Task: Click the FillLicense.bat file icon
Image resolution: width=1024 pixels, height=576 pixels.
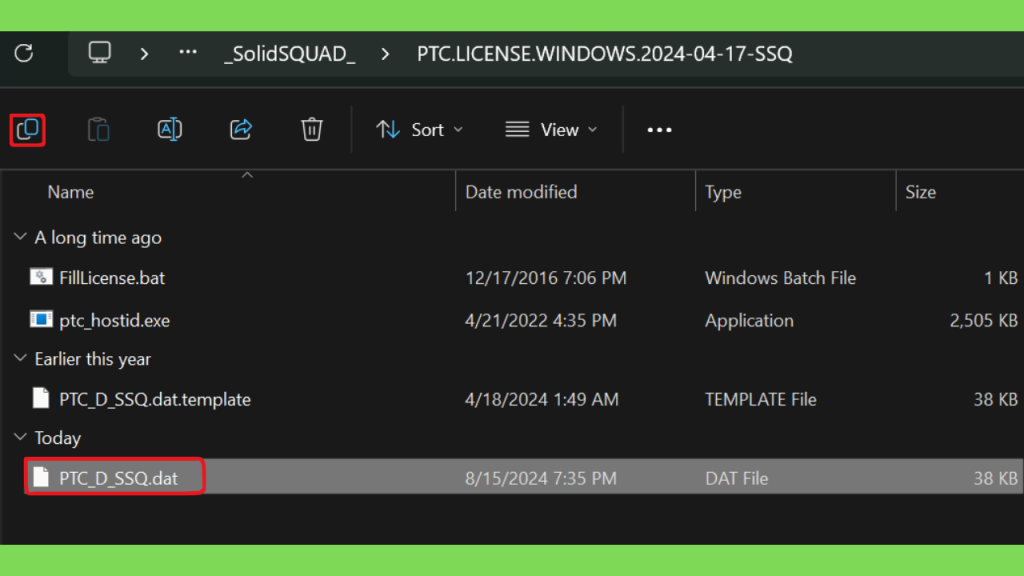Action: pyautogui.click(x=41, y=277)
